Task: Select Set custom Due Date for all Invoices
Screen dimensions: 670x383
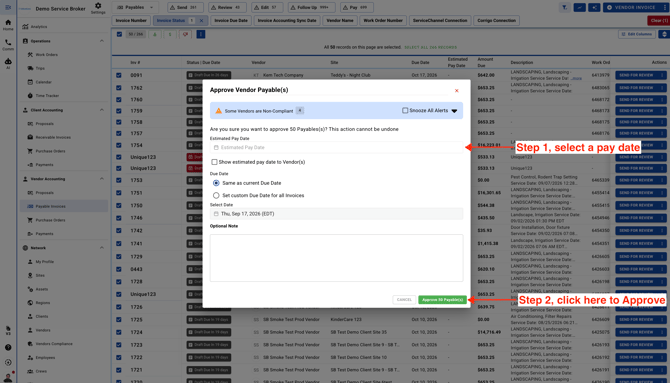Action: [216, 195]
